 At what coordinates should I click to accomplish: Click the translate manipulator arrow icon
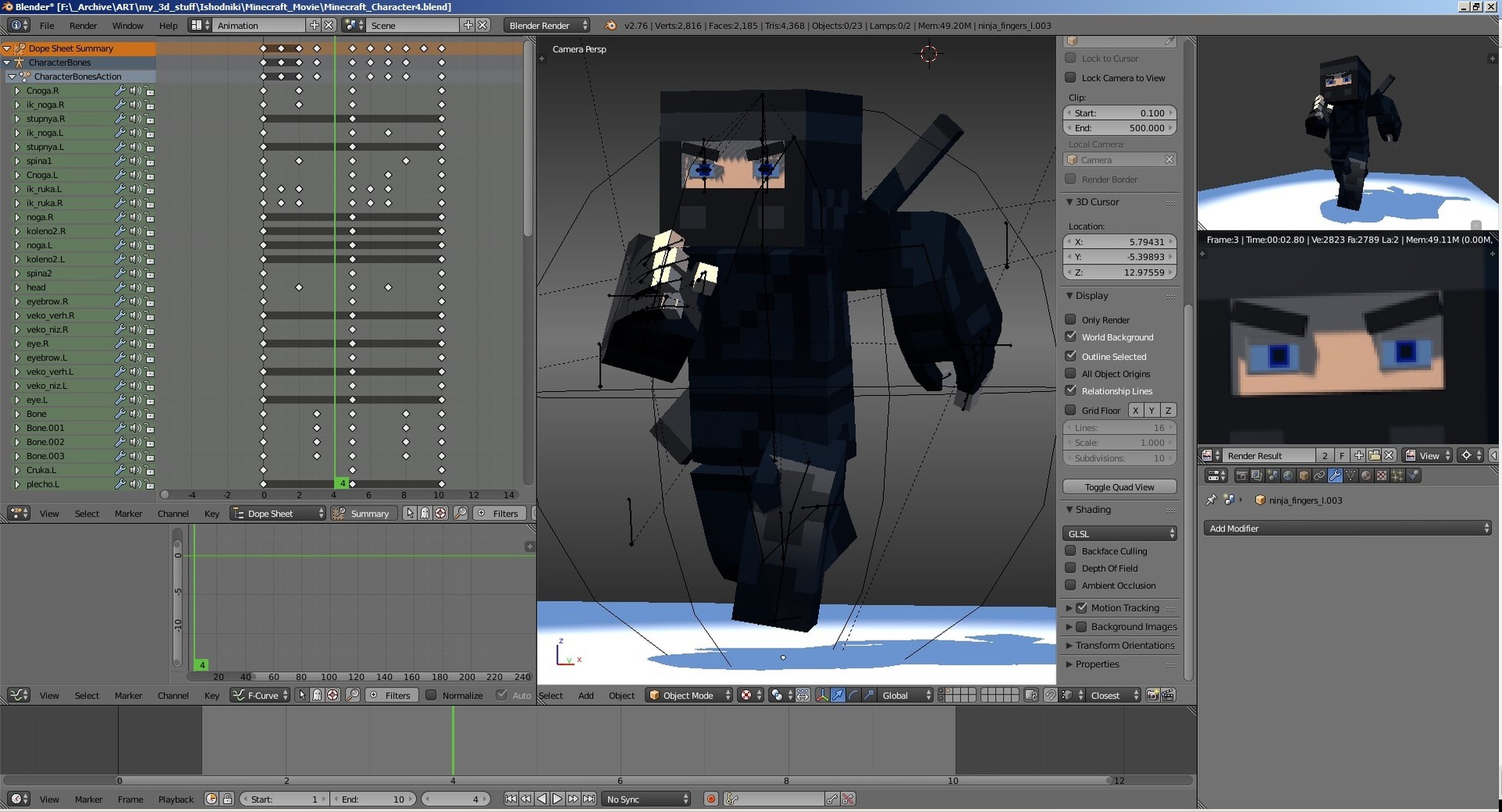(838, 695)
